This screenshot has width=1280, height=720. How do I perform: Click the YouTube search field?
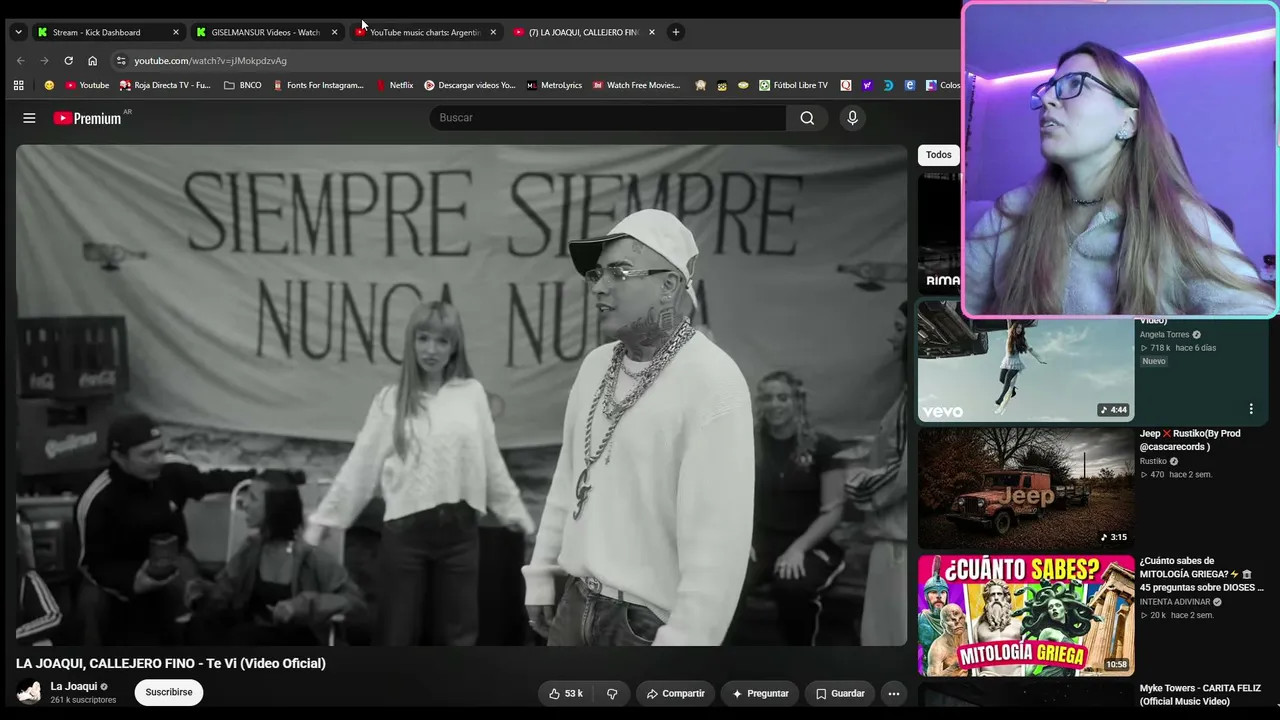[x=608, y=118]
